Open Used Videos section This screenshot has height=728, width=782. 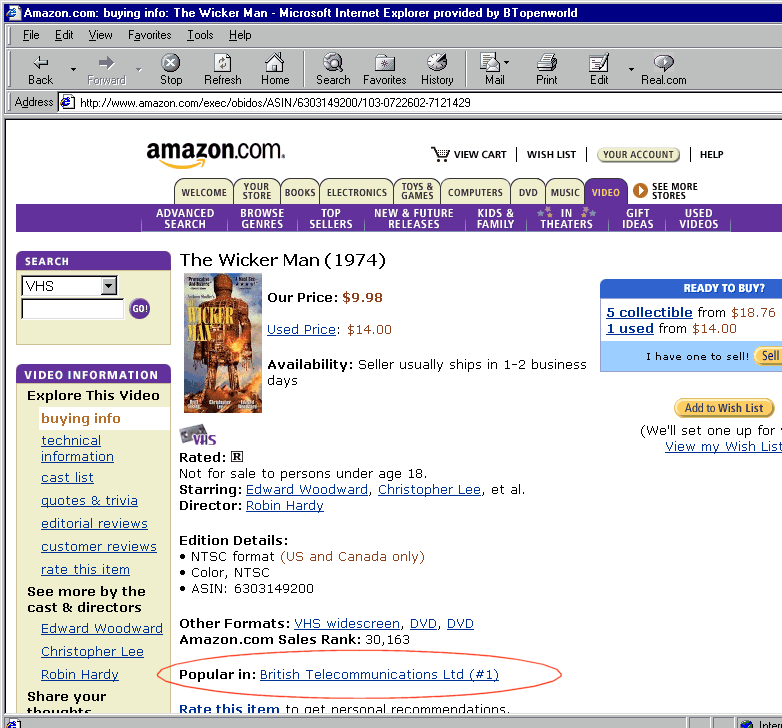698,218
